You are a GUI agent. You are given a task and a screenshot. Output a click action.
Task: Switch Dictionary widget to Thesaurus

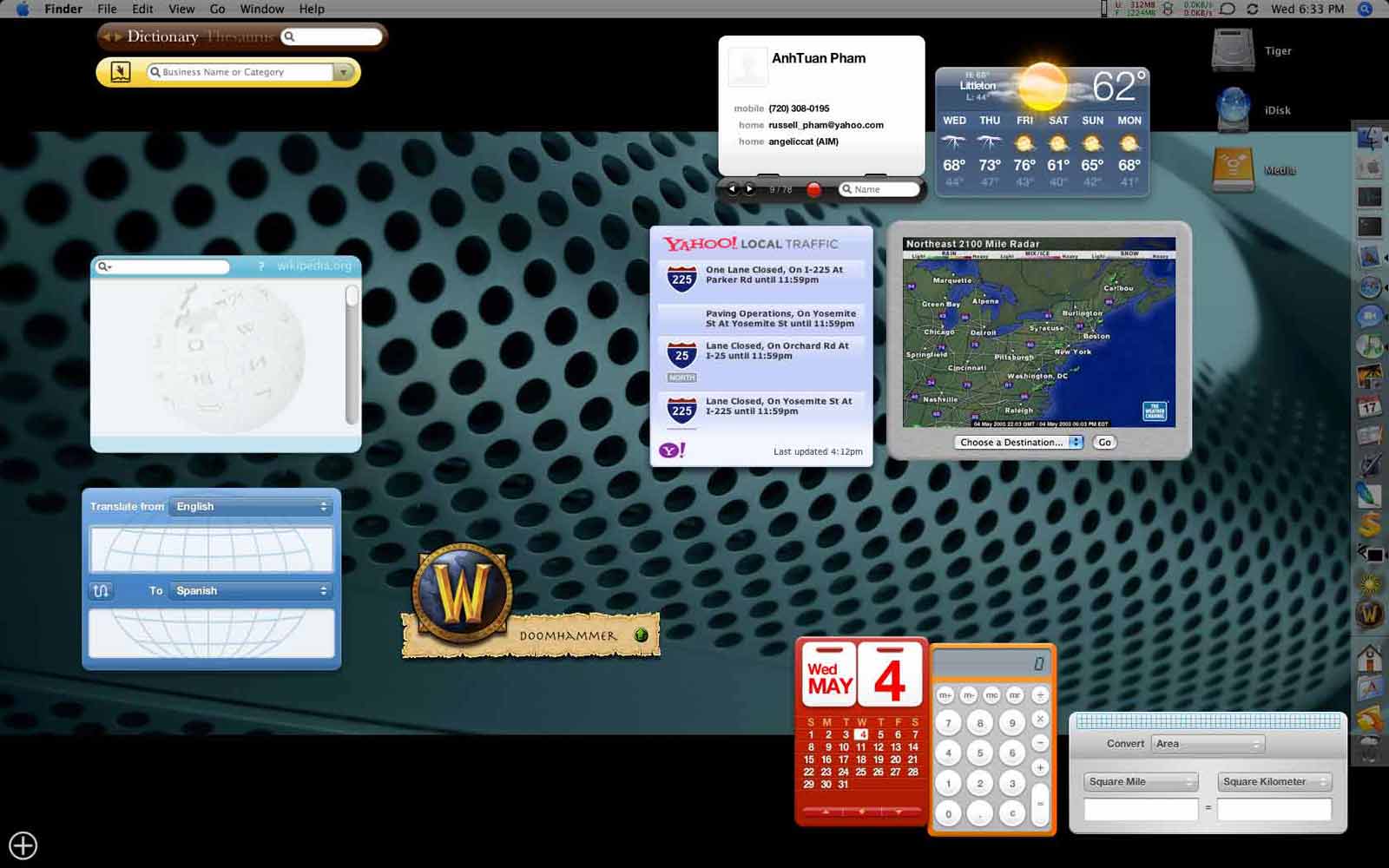coord(240,36)
